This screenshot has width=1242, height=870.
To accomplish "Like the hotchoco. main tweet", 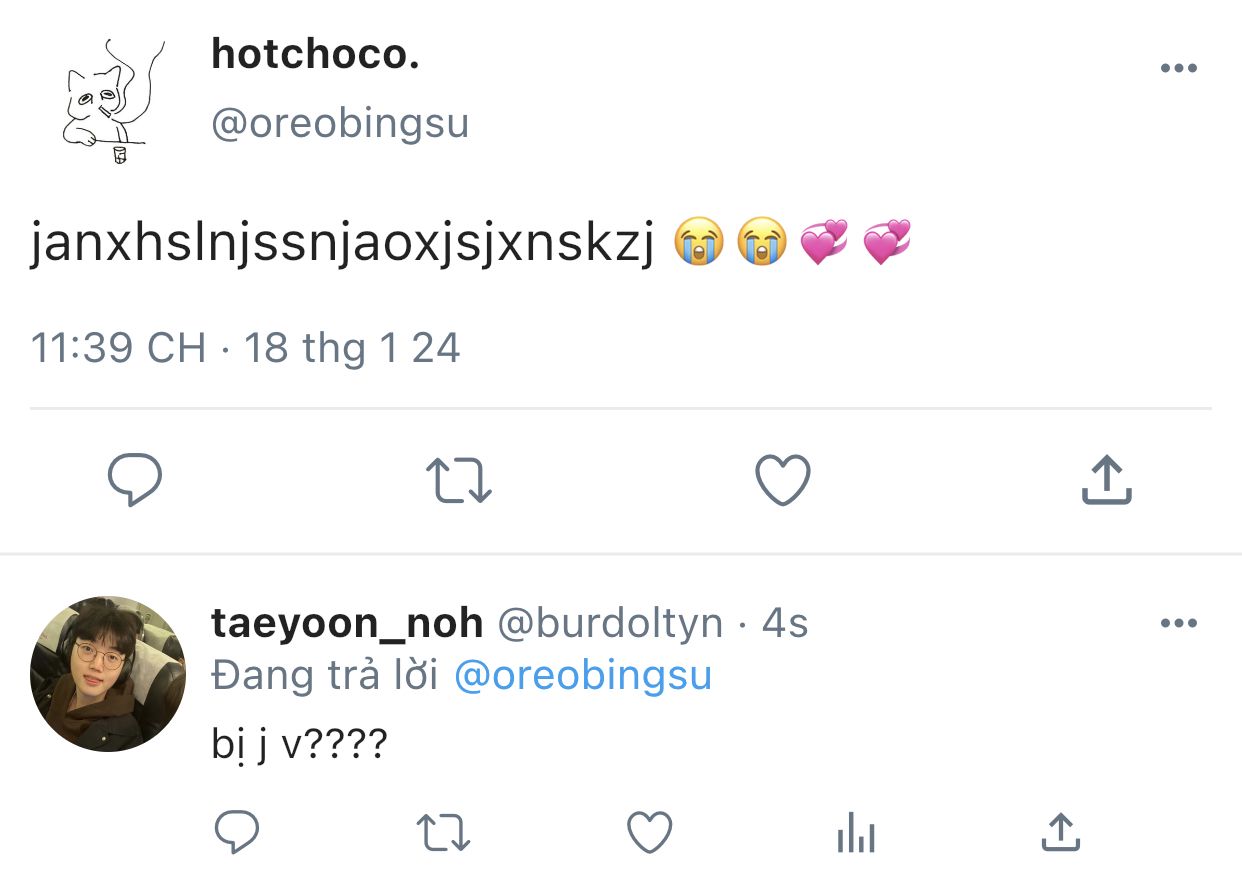I will coord(782,481).
